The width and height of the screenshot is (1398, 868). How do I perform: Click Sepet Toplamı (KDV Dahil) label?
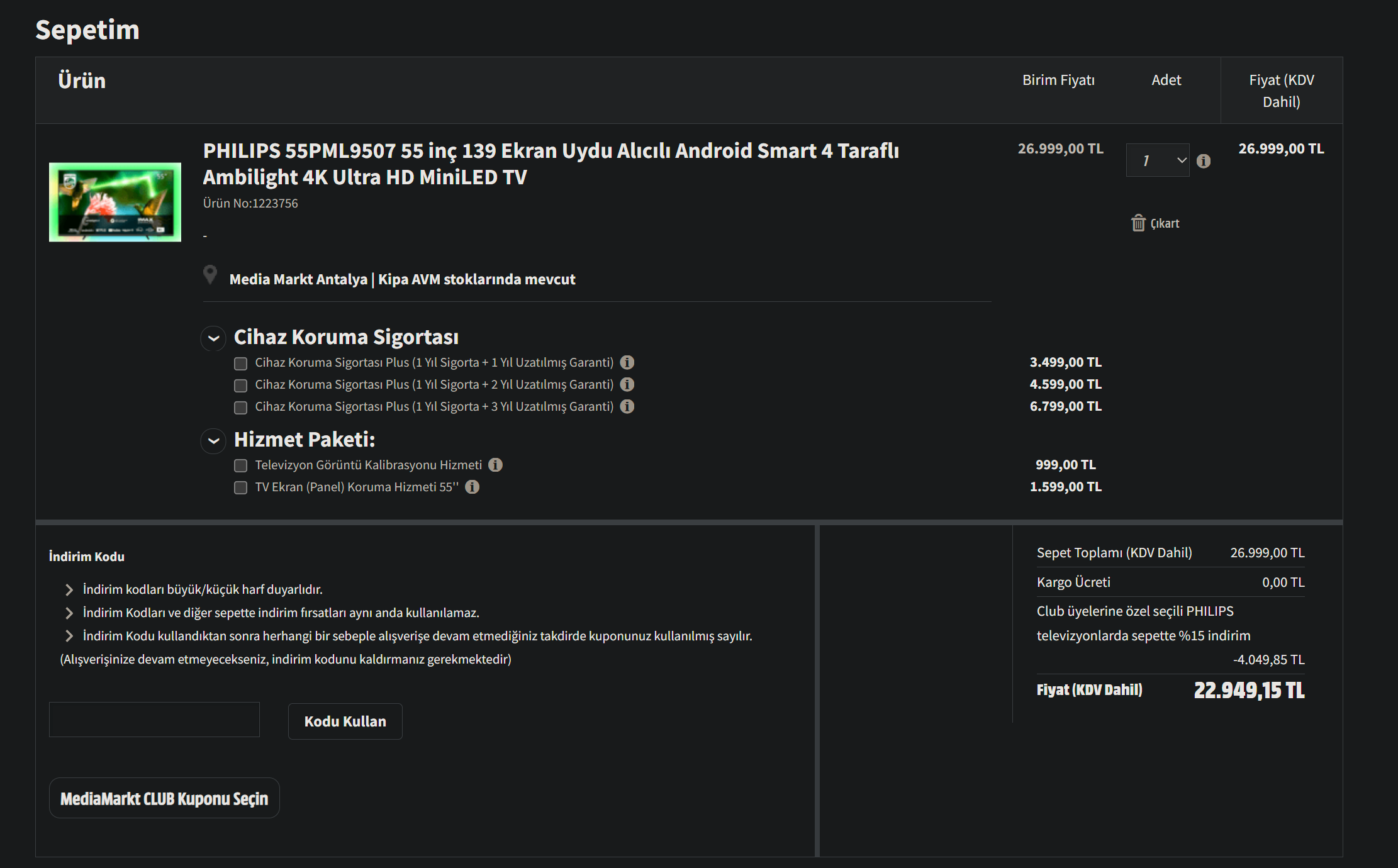click(1114, 553)
